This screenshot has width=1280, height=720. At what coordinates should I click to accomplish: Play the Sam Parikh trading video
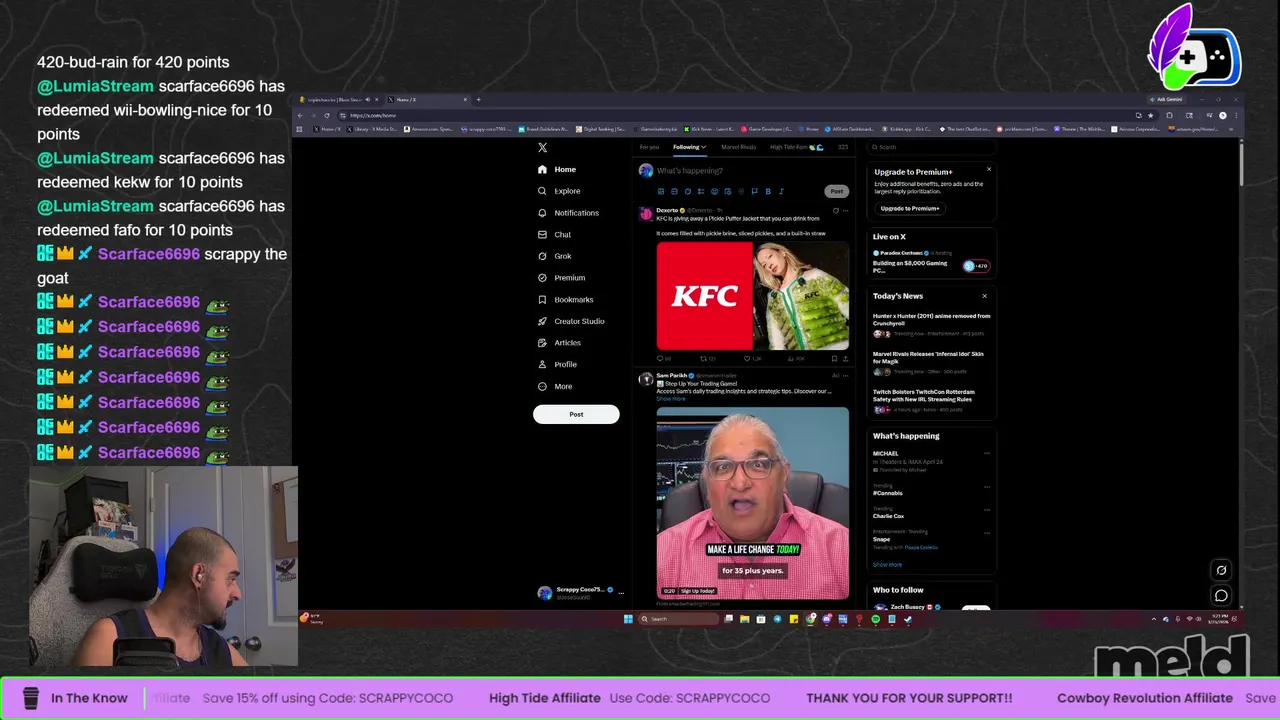coord(753,503)
